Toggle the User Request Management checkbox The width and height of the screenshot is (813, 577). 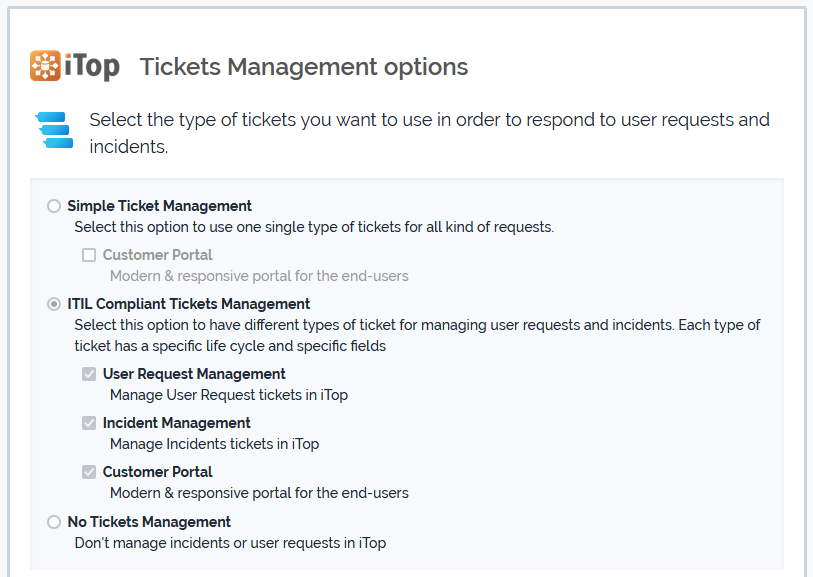(89, 374)
